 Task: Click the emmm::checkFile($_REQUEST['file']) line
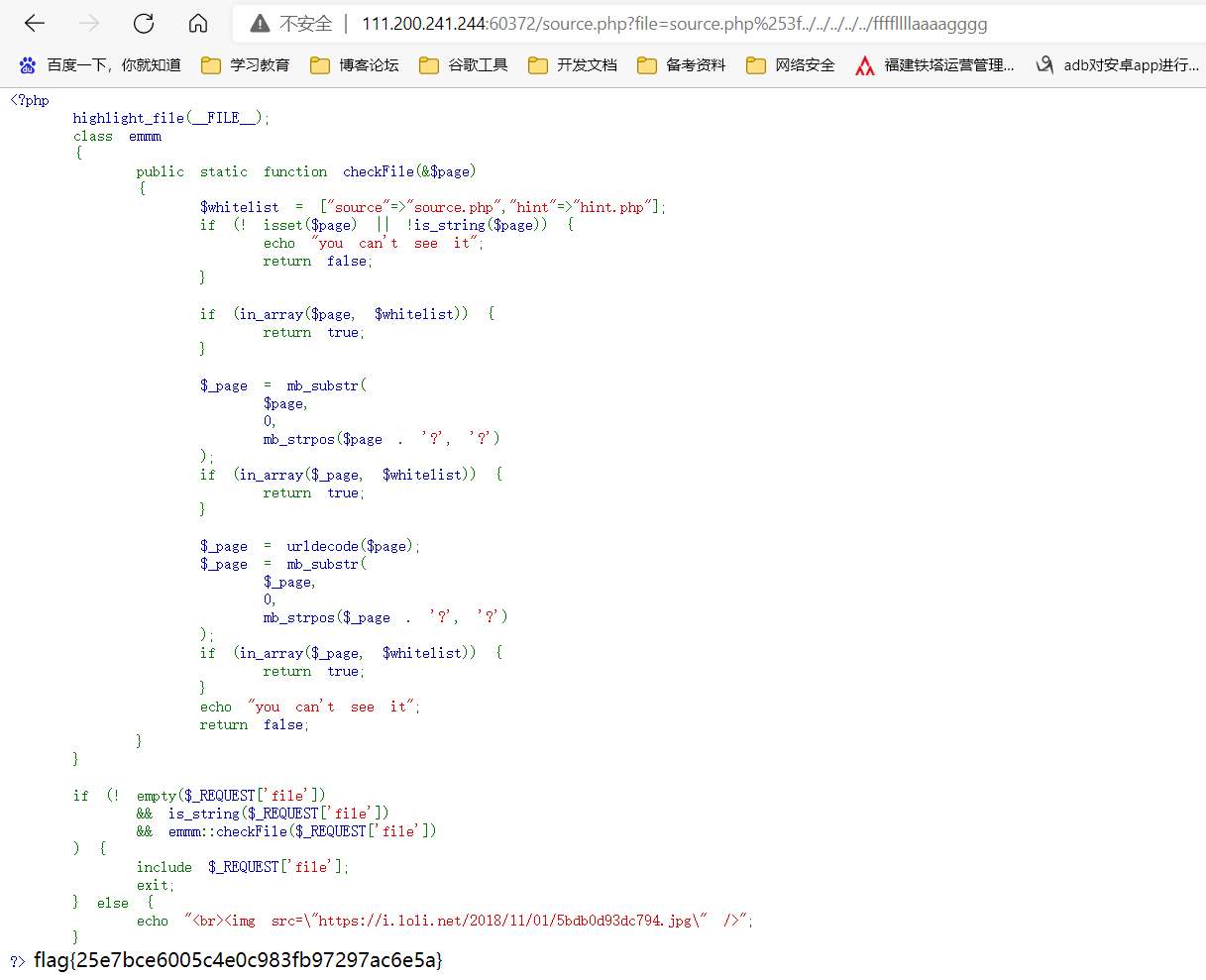(x=286, y=831)
